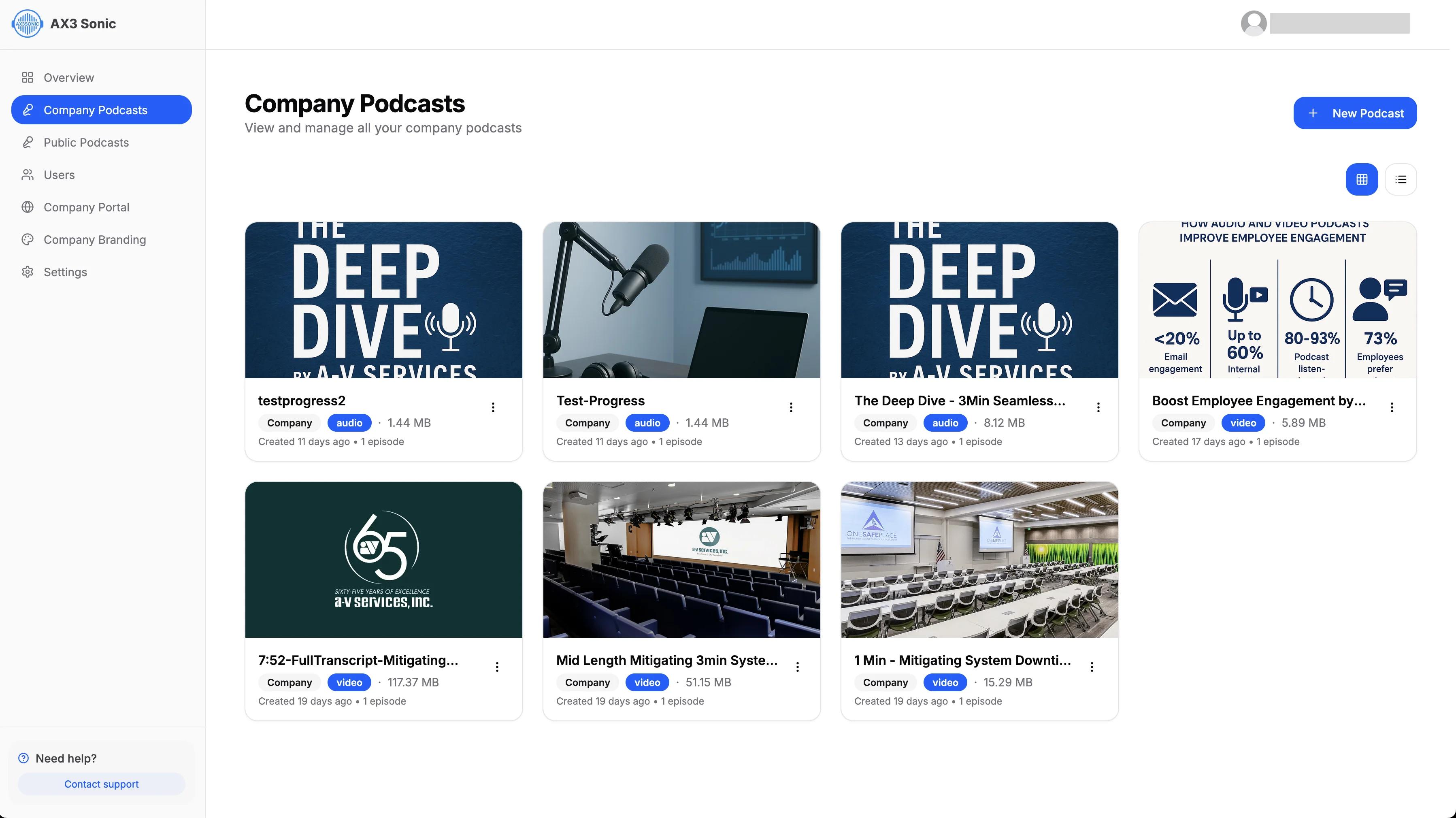Open Users section
Screen dimensions: 1456x818
tap(101, 175)
